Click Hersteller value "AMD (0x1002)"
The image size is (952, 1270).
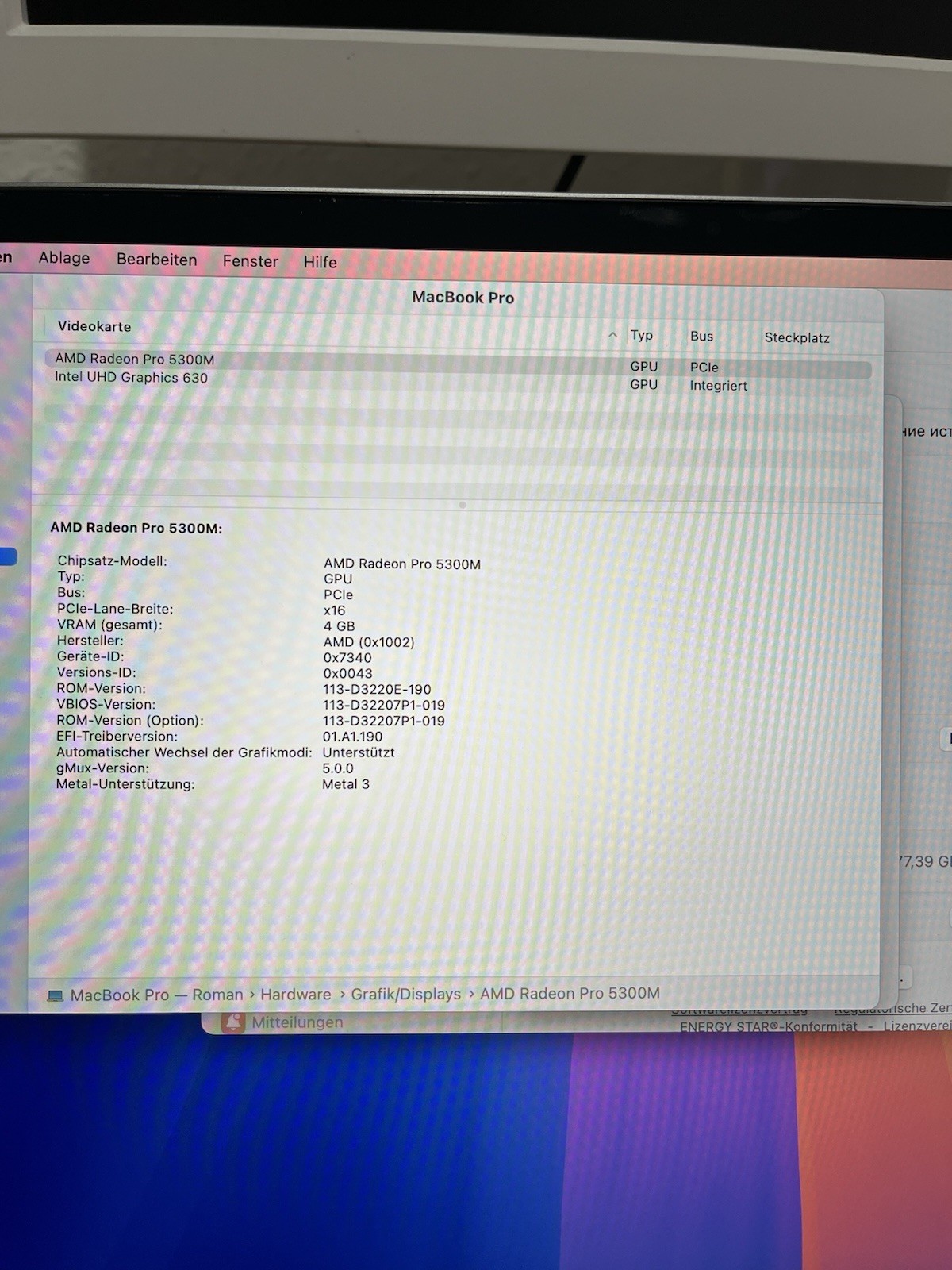click(368, 642)
